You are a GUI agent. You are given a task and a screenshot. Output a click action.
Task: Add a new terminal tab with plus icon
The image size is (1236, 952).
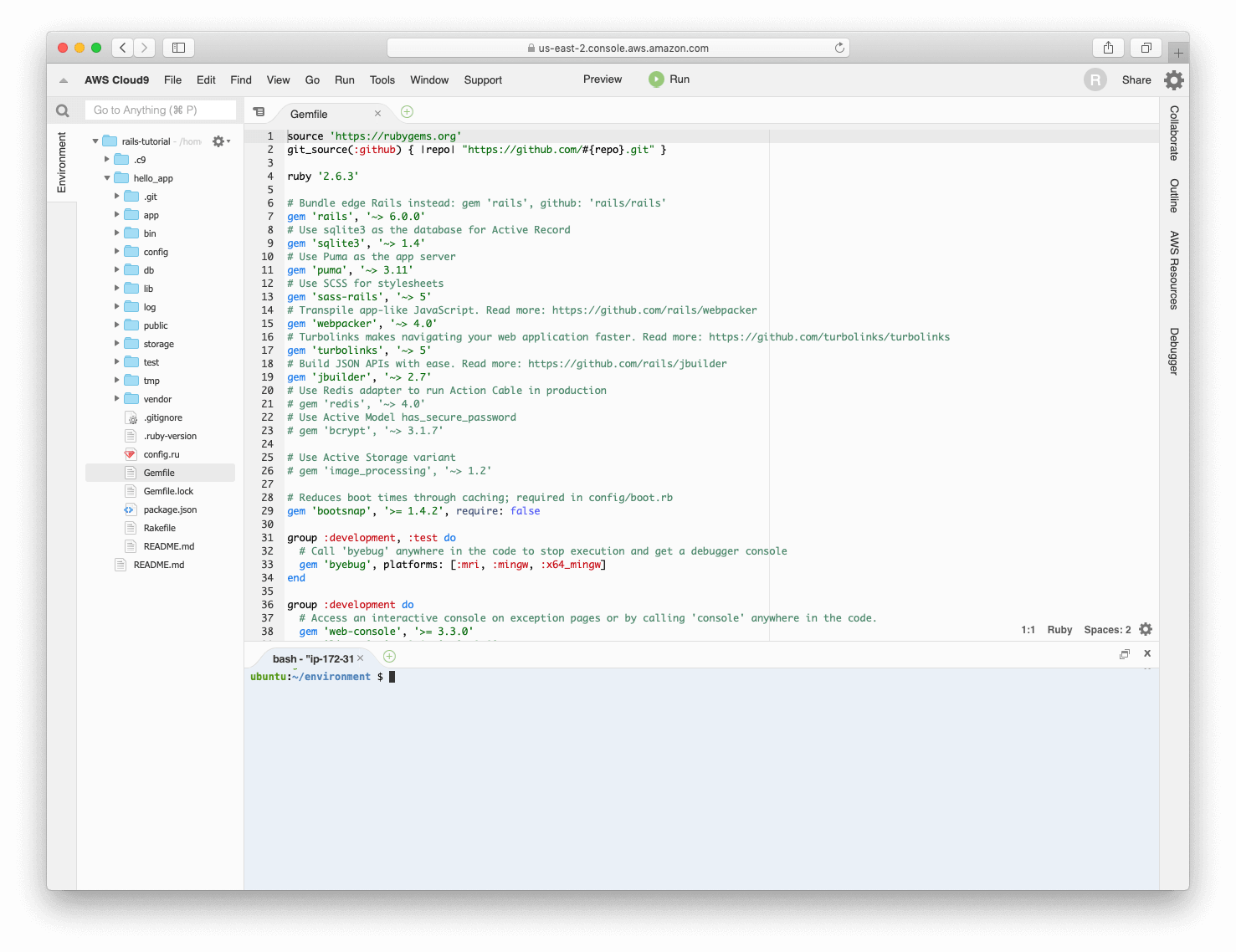click(389, 657)
